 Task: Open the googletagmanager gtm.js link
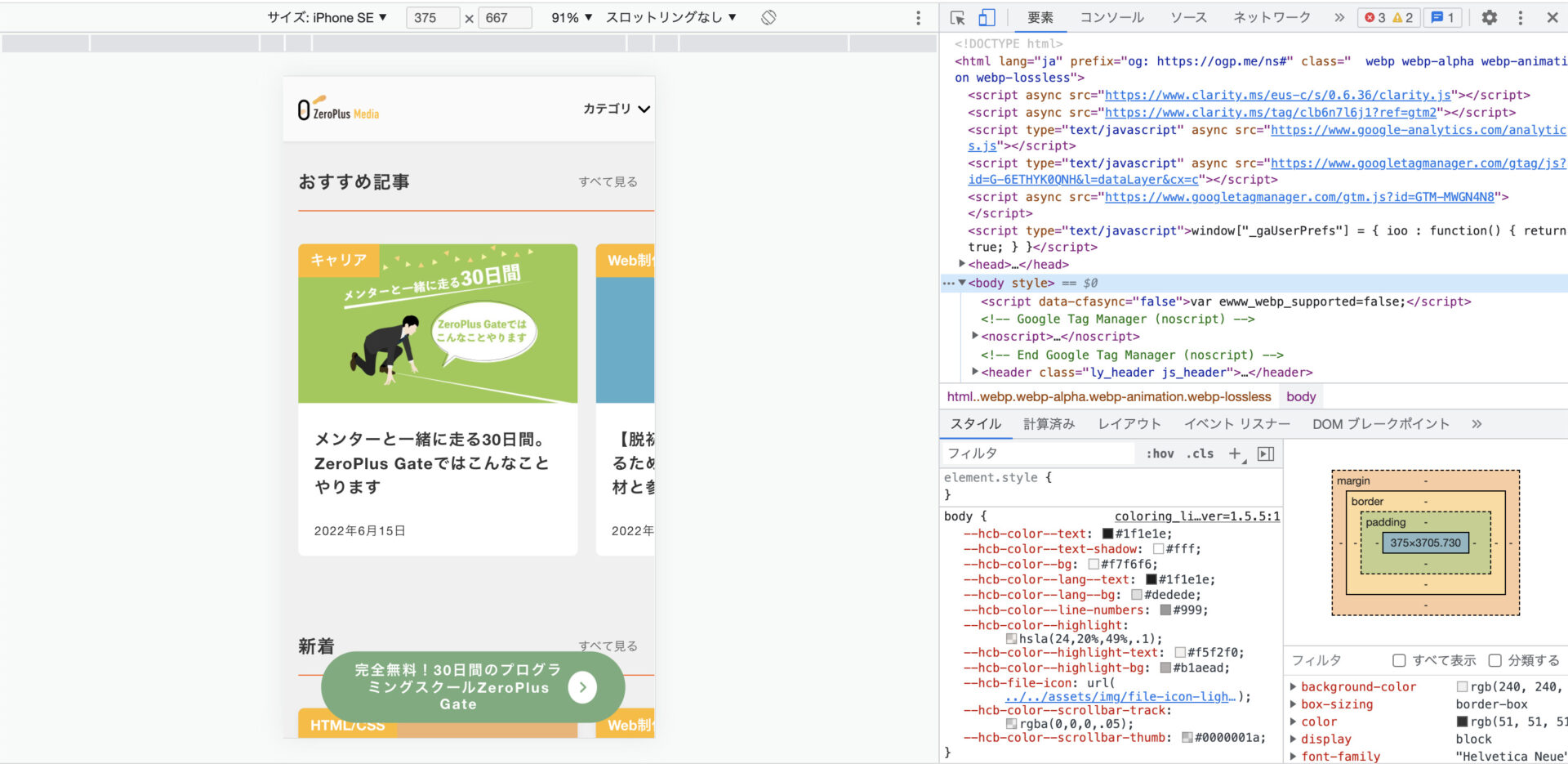1299,197
